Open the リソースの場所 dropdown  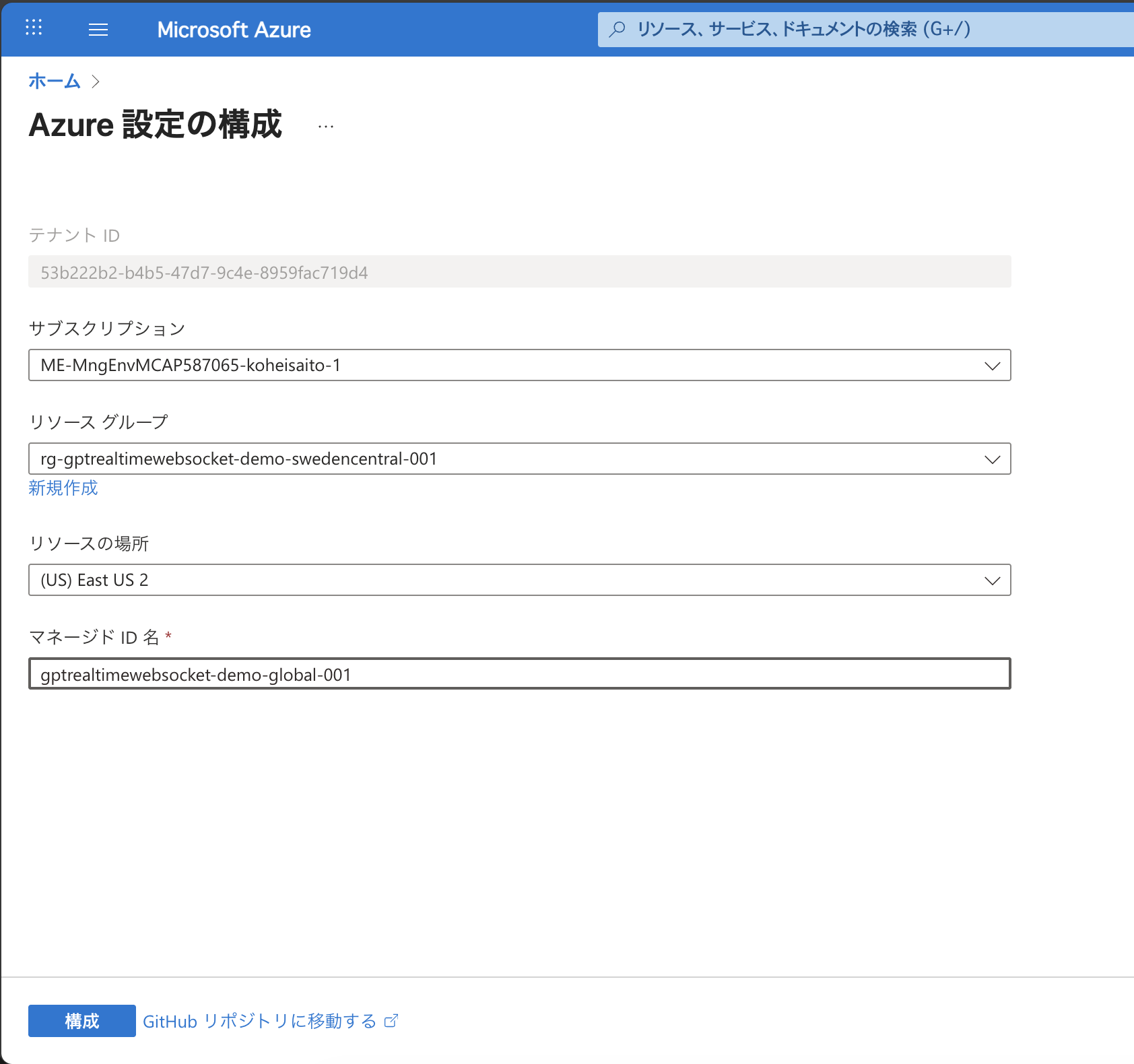click(x=520, y=580)
